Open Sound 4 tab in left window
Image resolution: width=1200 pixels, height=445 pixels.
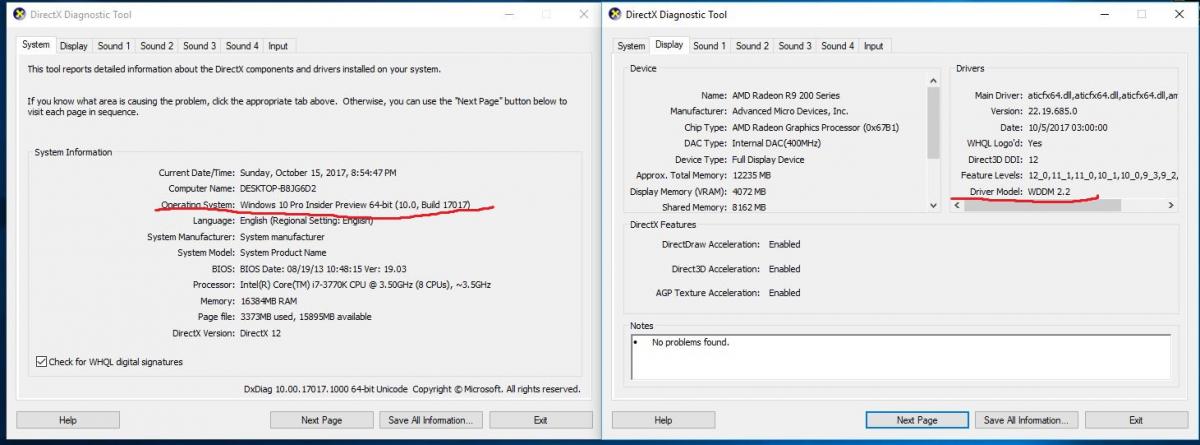242,46
